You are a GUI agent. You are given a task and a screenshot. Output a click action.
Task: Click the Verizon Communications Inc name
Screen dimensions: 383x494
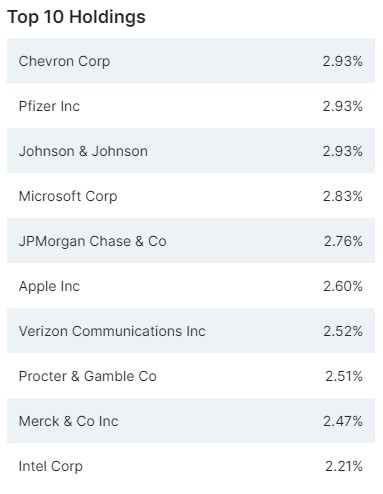click(112, 331)
